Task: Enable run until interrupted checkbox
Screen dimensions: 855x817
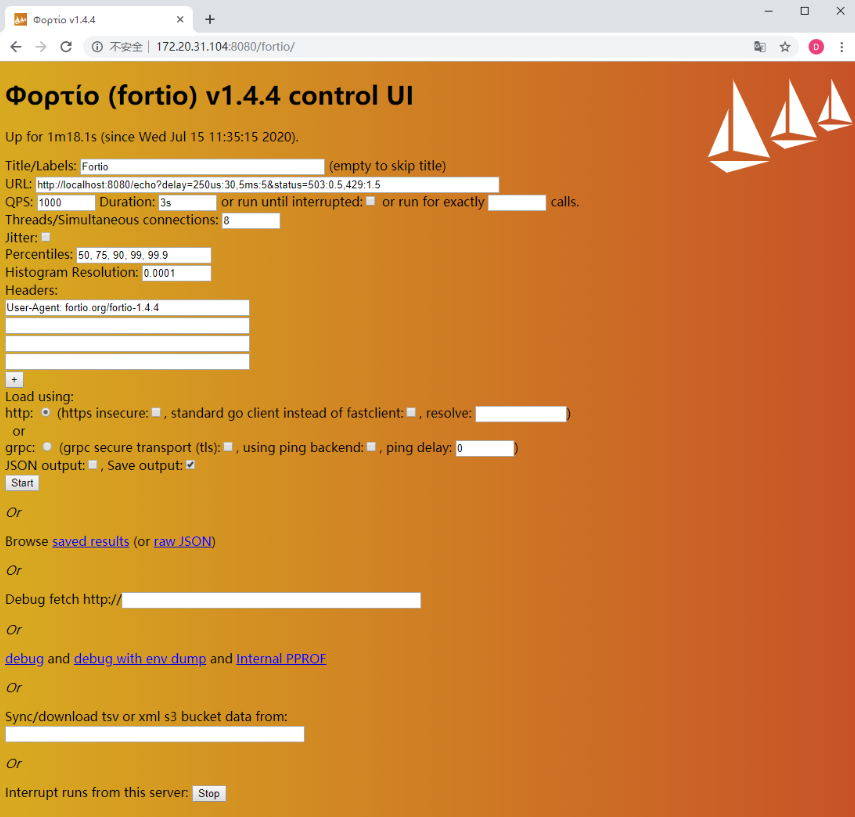Action: tap(371, 201)
